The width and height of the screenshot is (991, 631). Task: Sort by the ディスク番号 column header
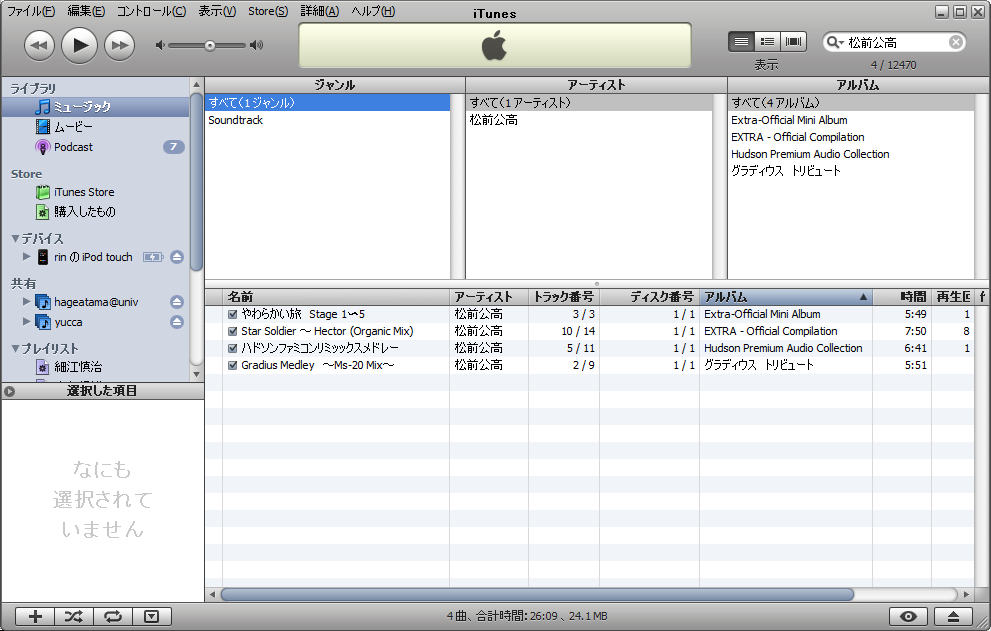pos(649,297)
